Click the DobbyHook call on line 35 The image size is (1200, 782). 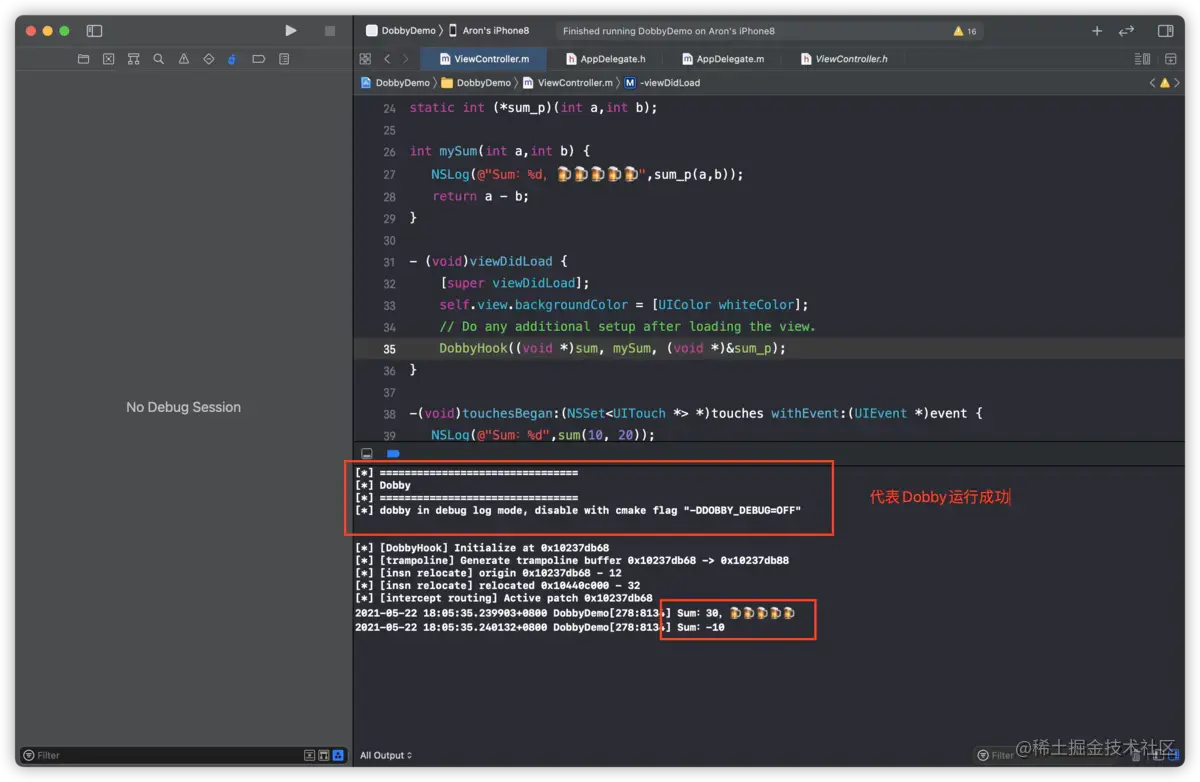pyautogui.click(x=612, y=348)
